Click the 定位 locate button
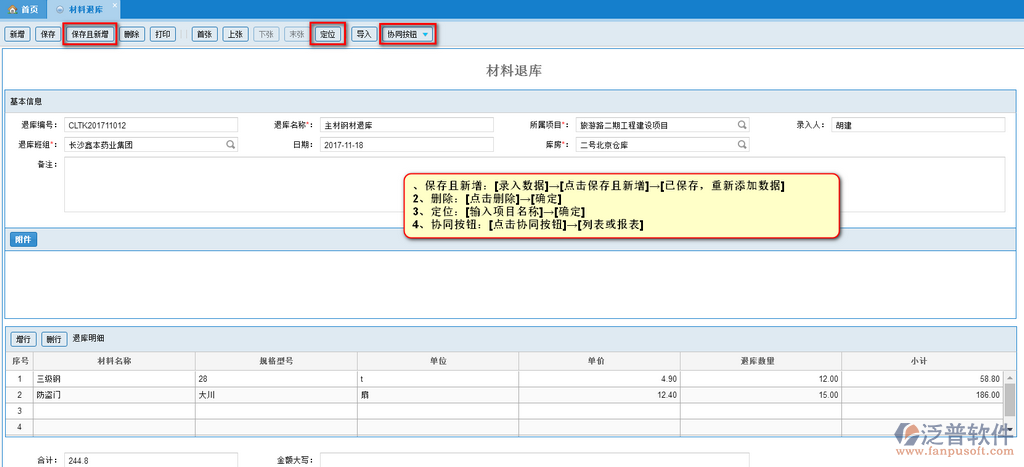The image size is (1024, 467). pos(327,34)
